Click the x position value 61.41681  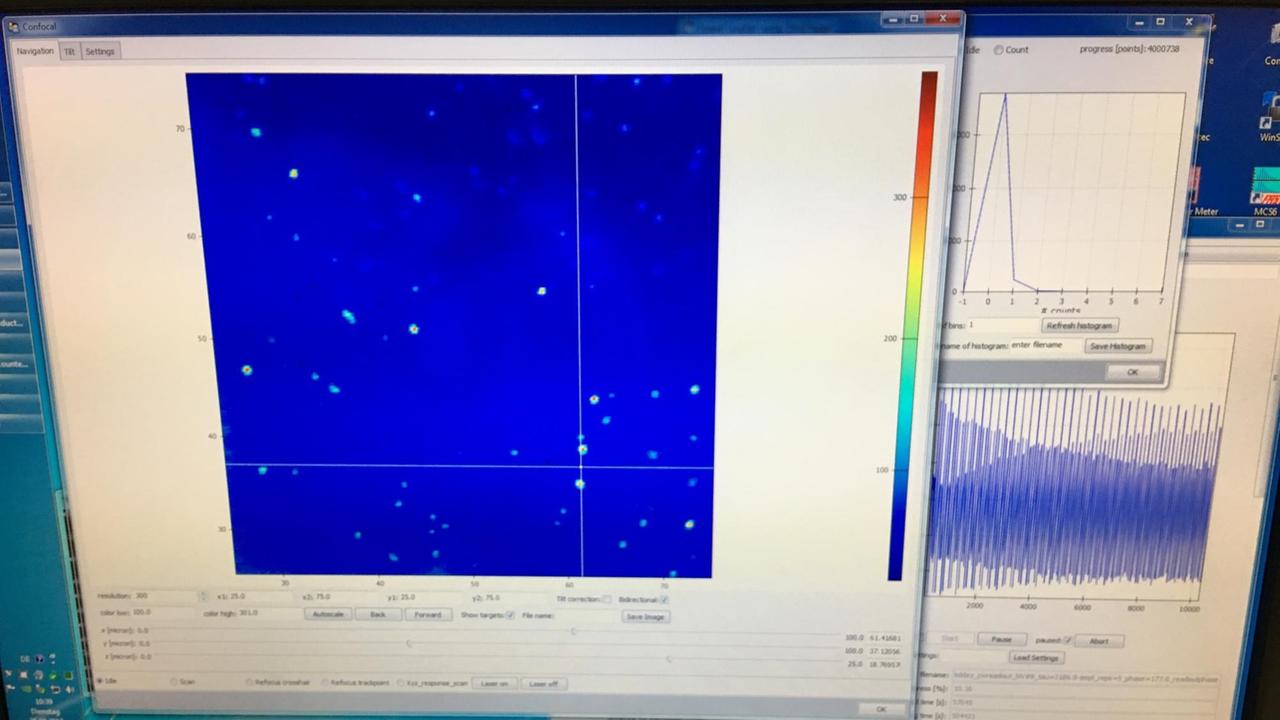click(885, 637)
